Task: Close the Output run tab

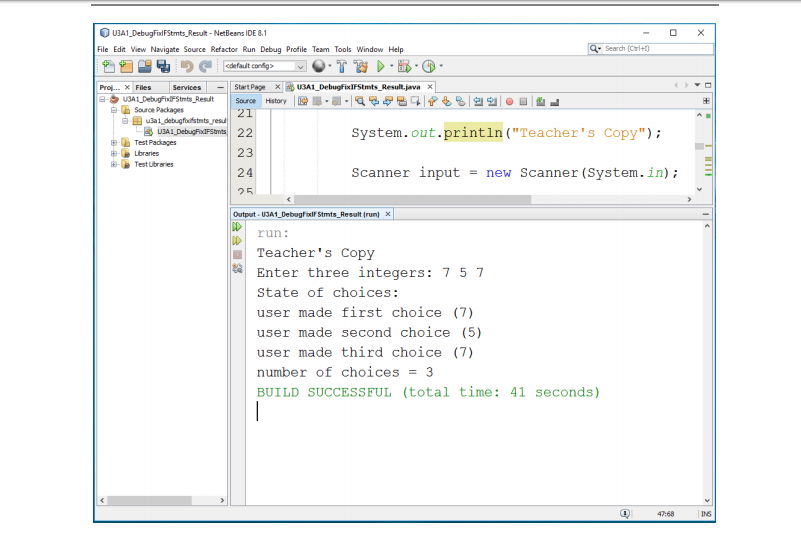Action: coord(388,214)
